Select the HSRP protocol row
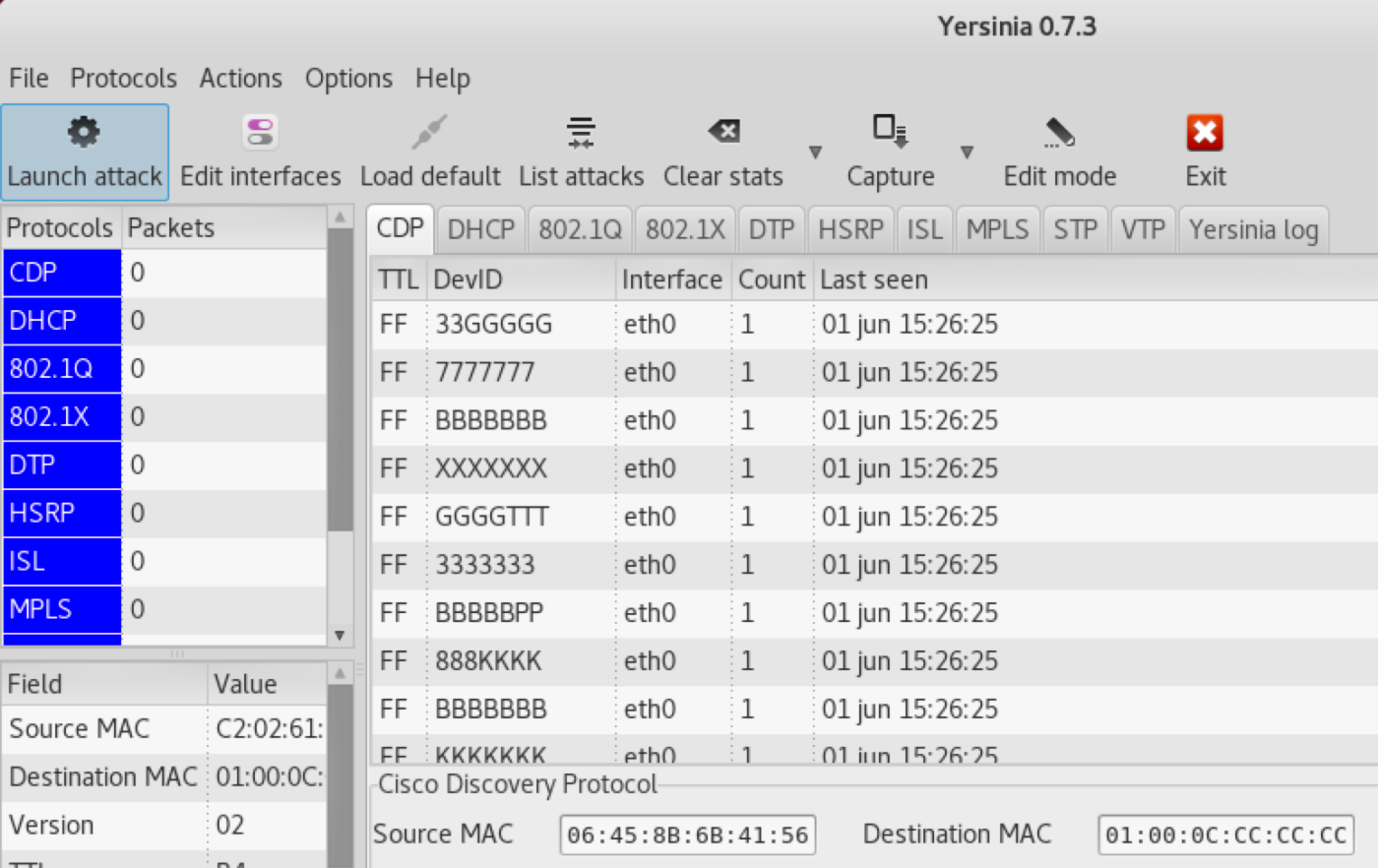 (61, 513)
